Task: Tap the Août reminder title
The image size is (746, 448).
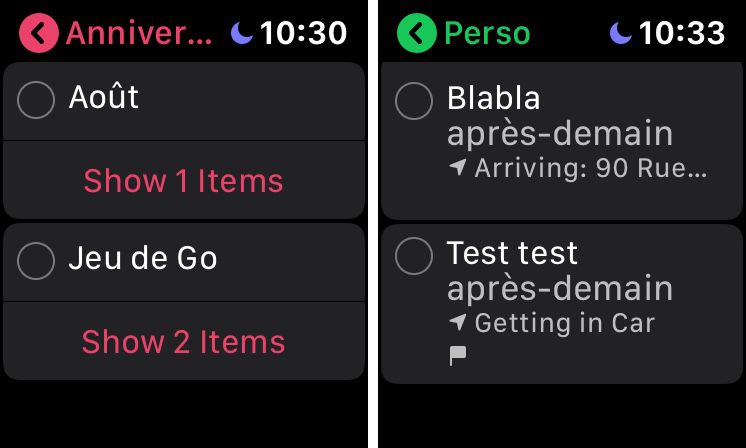Action: [x=104, y=97]
